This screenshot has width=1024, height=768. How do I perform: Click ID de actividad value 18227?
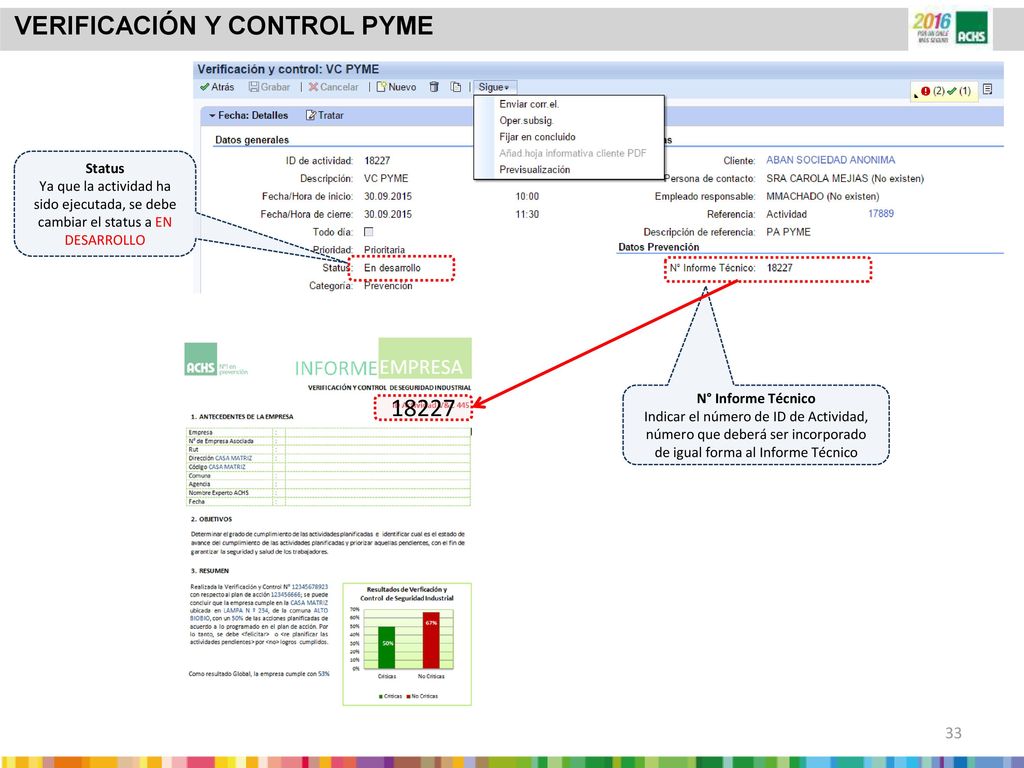[x=377, y=161]
